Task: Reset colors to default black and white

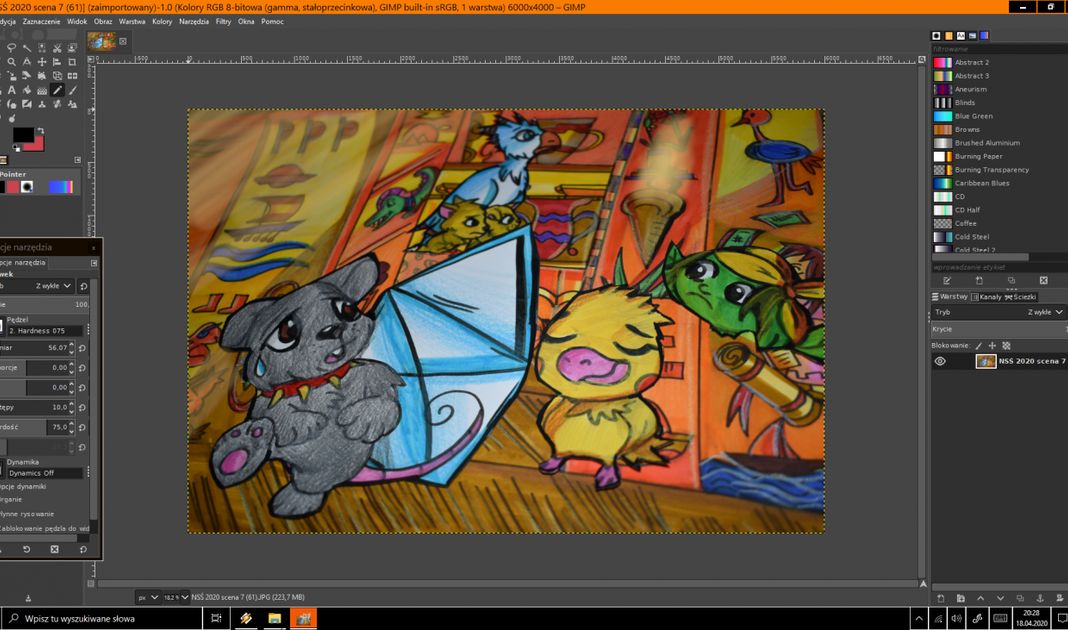Action: point(16,148)
